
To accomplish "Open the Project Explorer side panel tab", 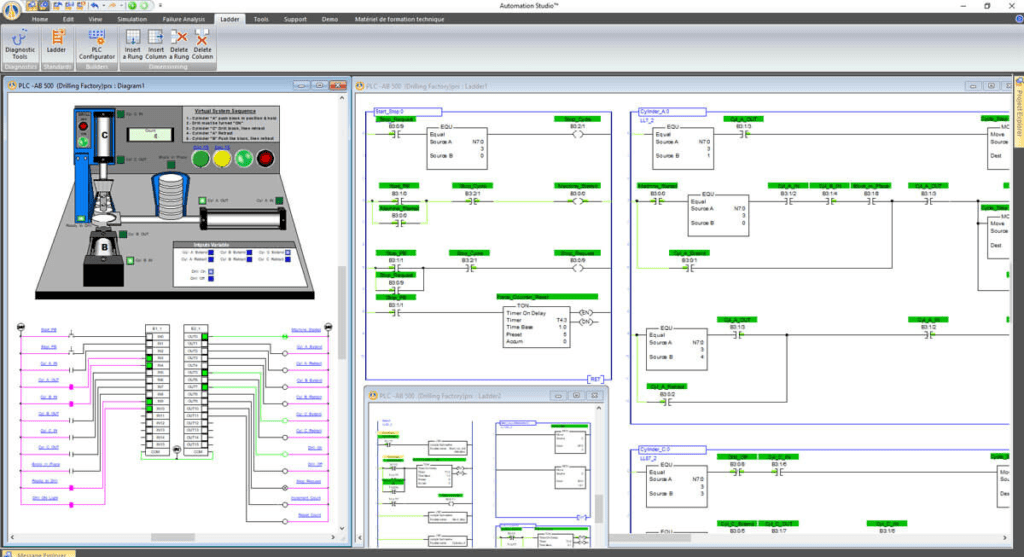I will pyautogui.click(x=1018, y=111).
